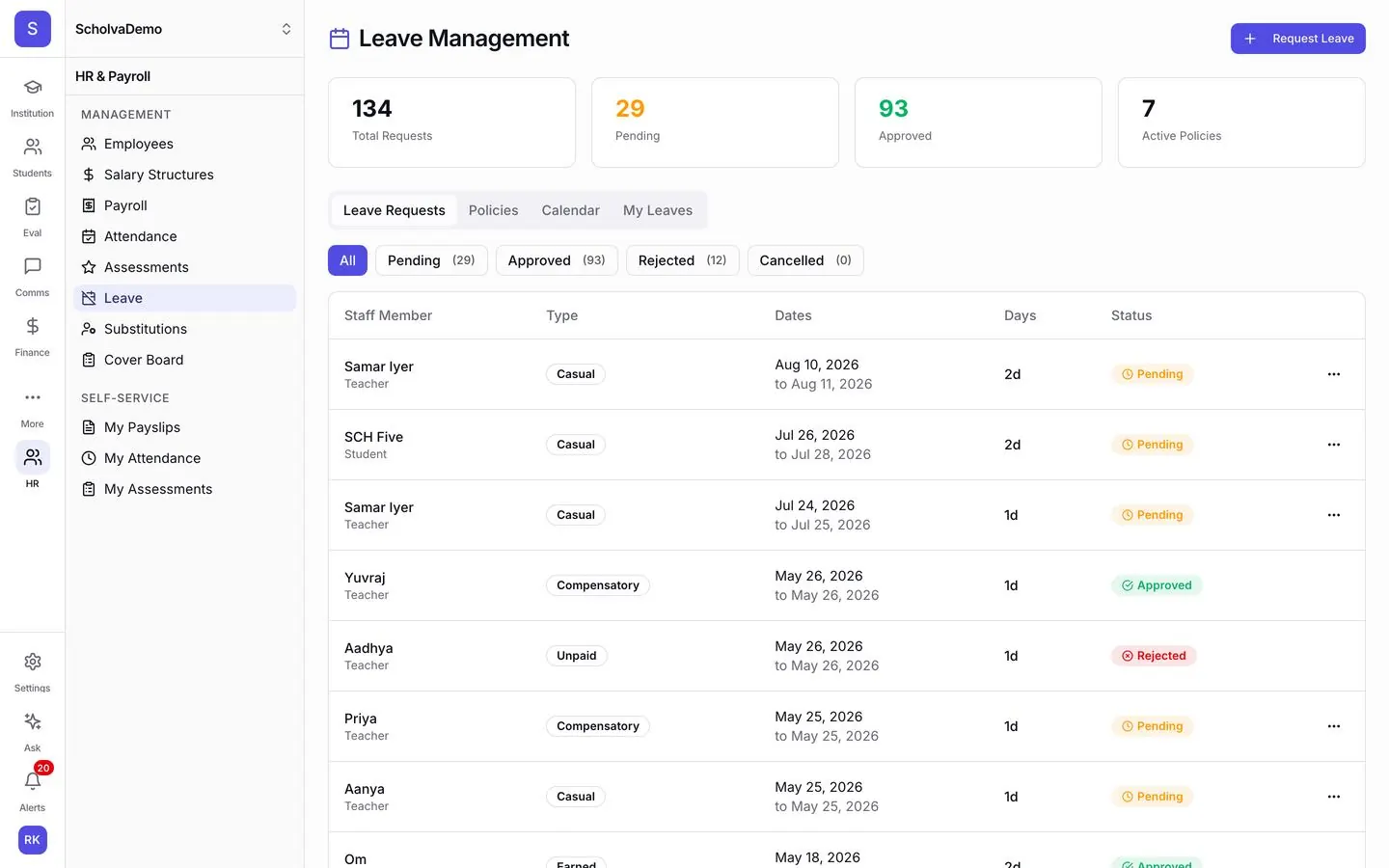
Task: Open My Attendance in self-service
Action: pos(184,458)
